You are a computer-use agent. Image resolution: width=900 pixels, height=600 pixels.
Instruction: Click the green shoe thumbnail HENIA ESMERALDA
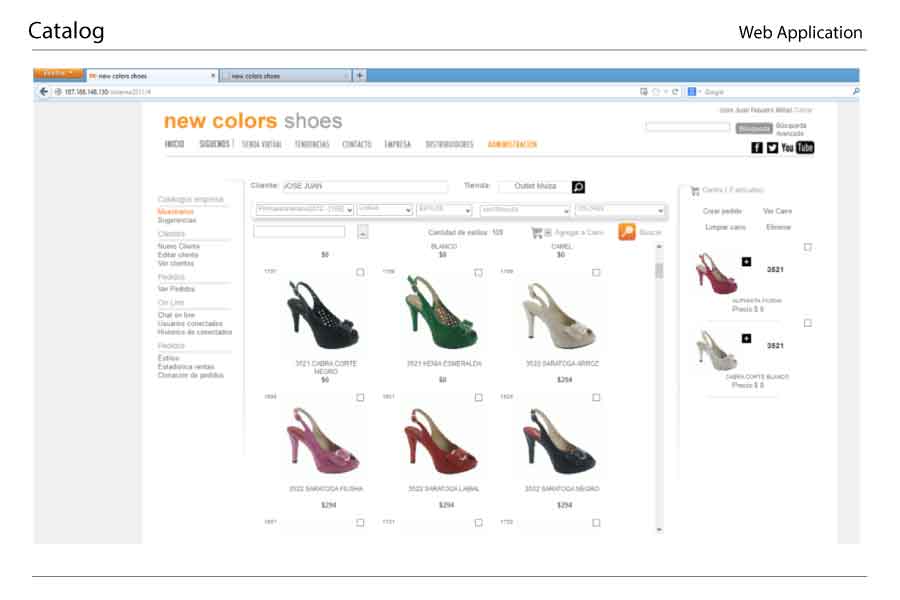pyautogui.click(x=442, y=312)
